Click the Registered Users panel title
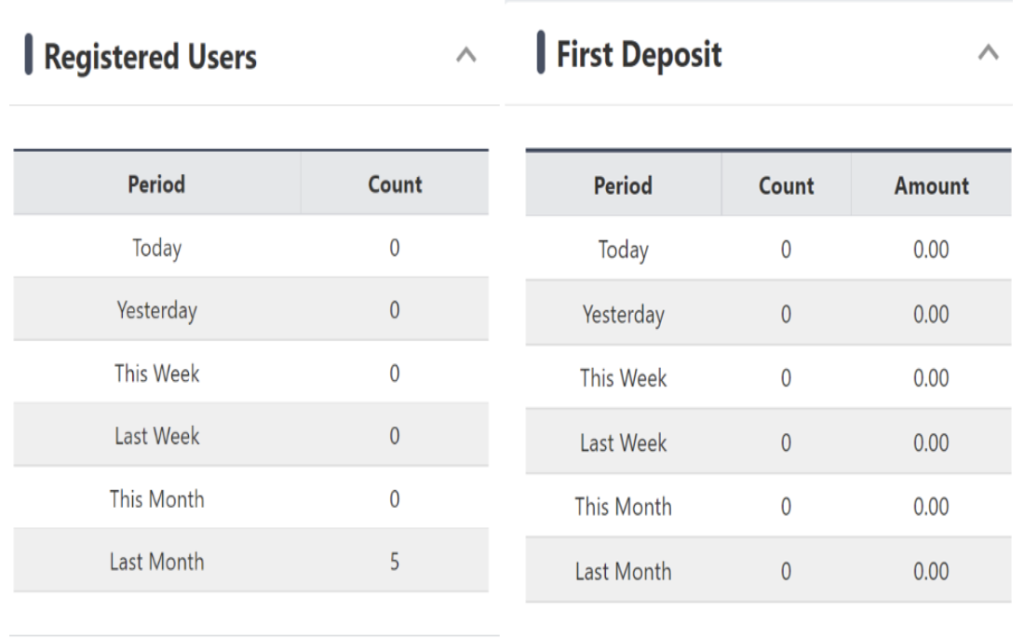This screenshot has height=639, width=1024. tap(150, 57)
